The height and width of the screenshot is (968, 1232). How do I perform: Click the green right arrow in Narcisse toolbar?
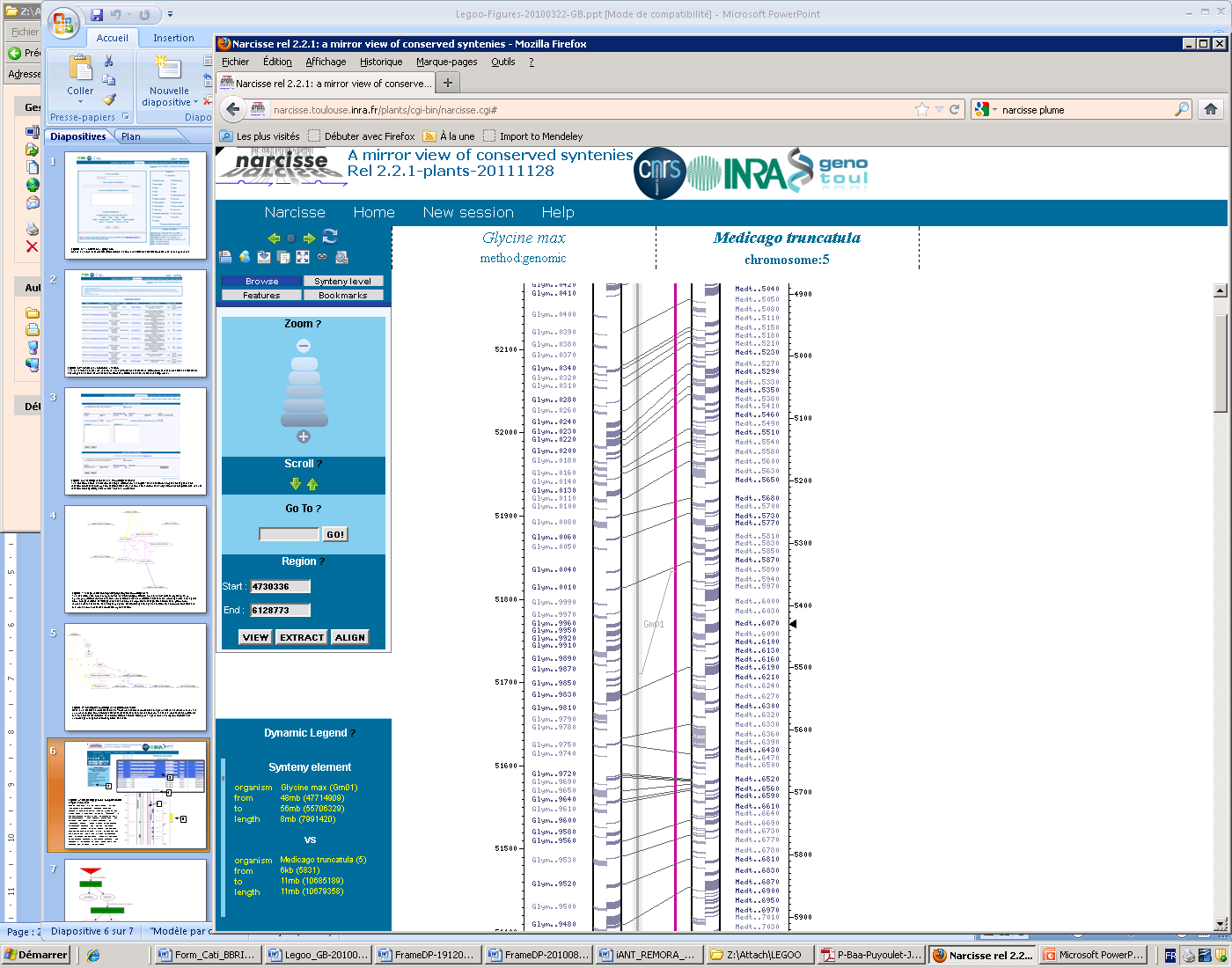point(309,238)
